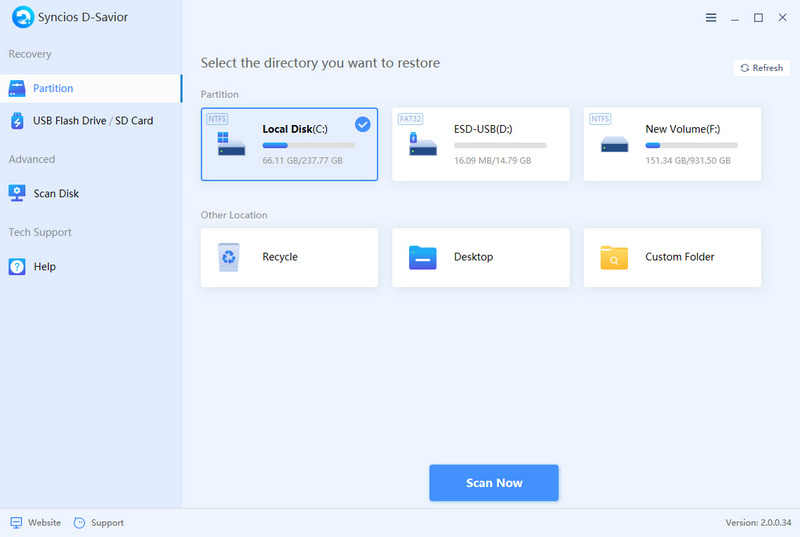The image size is (800, 537).
Task: Select the New Volume(F:) partition card
Action: click(672, 144)
